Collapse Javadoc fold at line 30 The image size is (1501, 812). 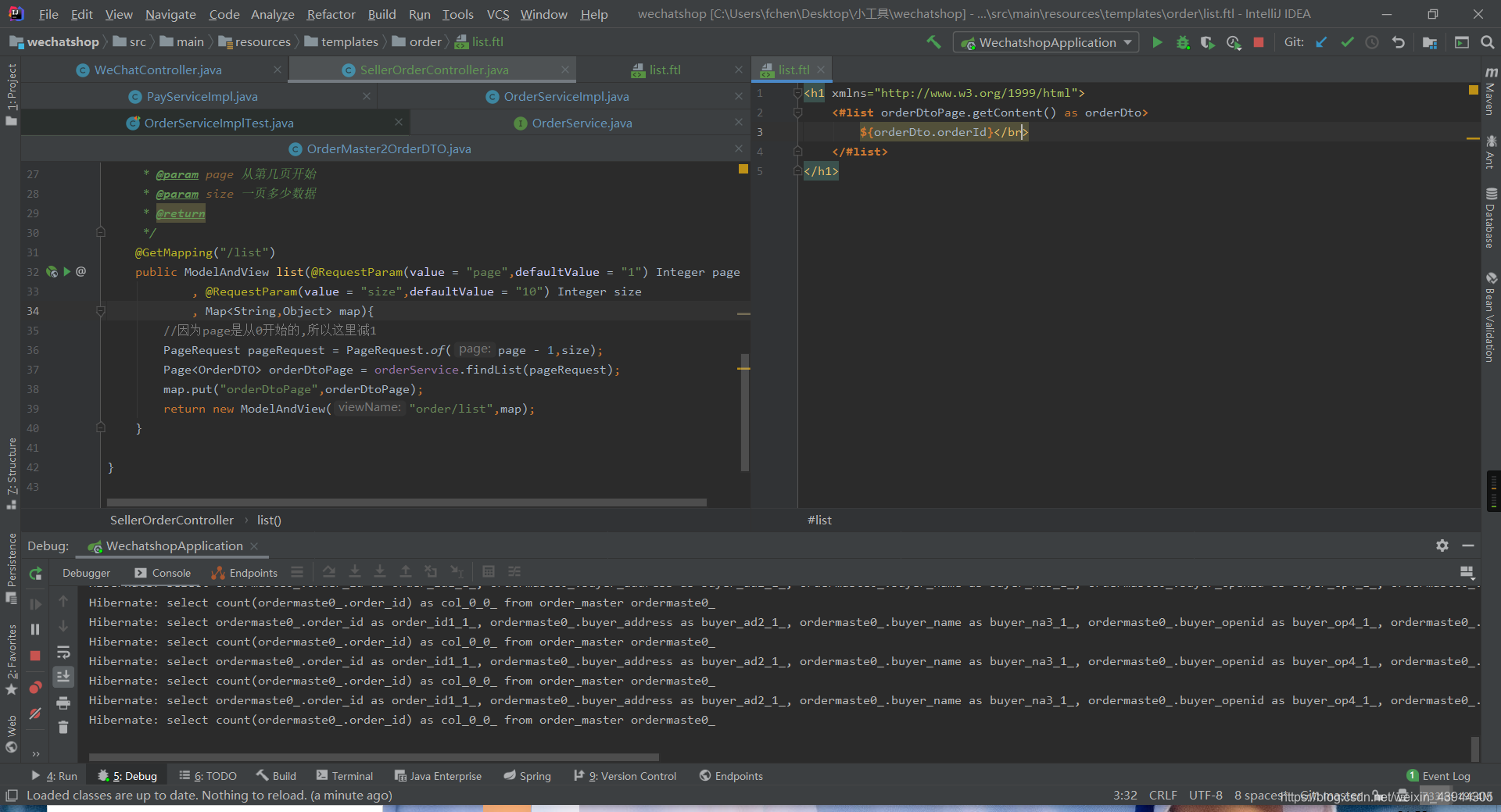(100, 232)
